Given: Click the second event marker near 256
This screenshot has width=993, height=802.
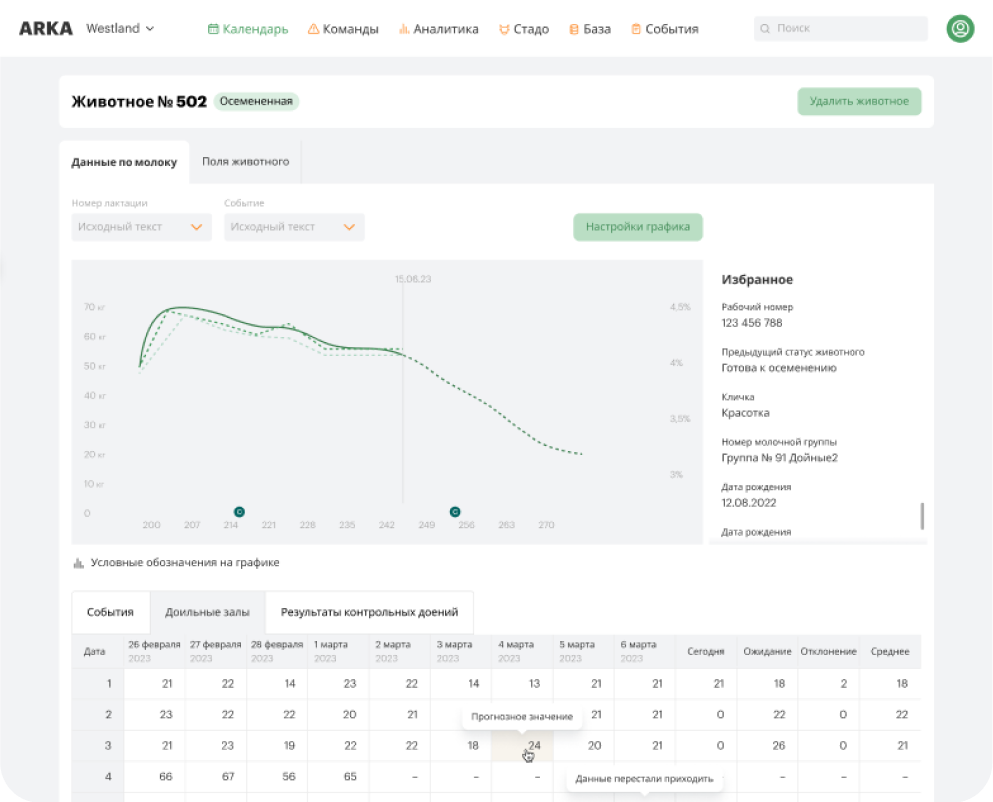Looking at the screenshot, I should pyautogui.click(x=455, y=511).
